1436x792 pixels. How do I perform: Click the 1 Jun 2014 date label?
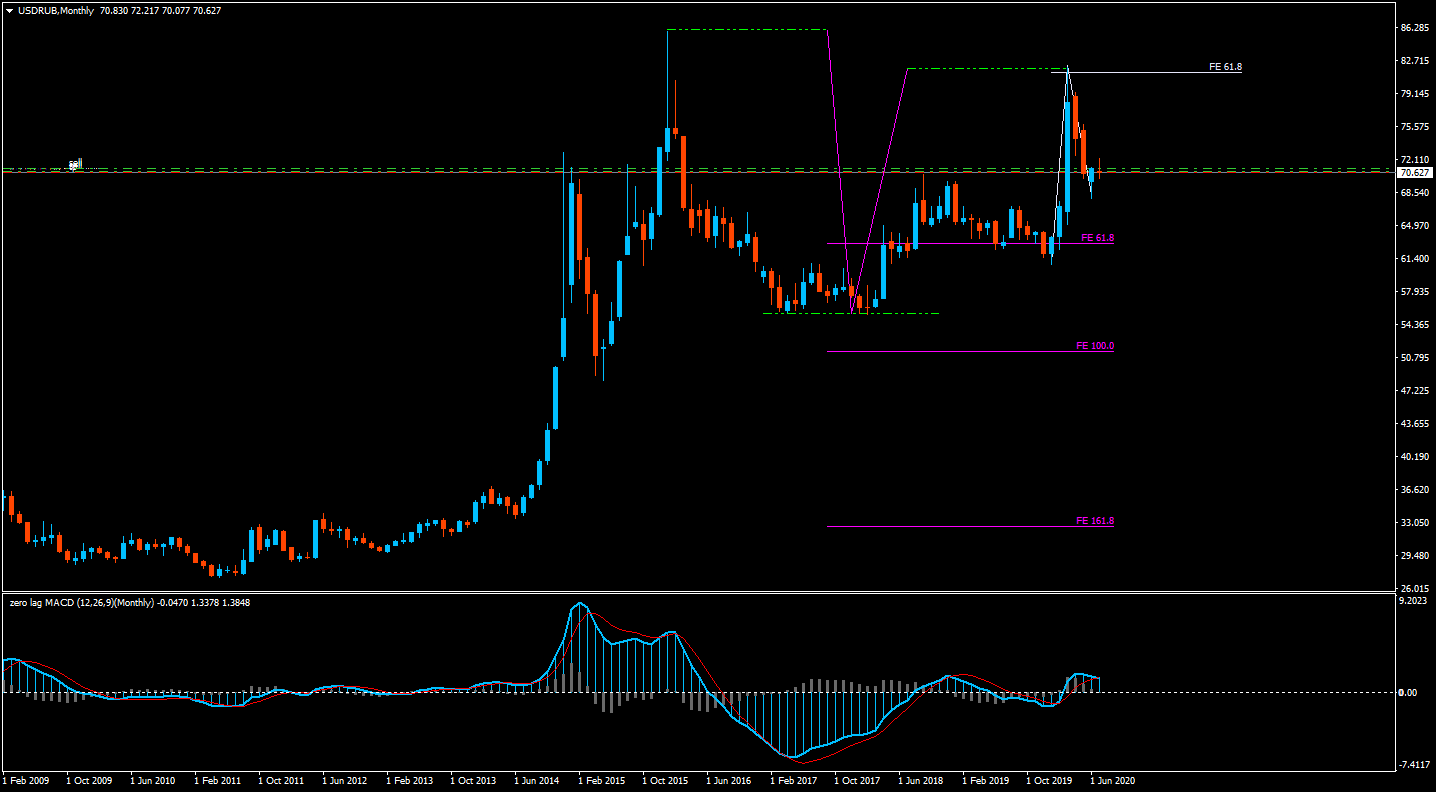[x=538, y=780]
